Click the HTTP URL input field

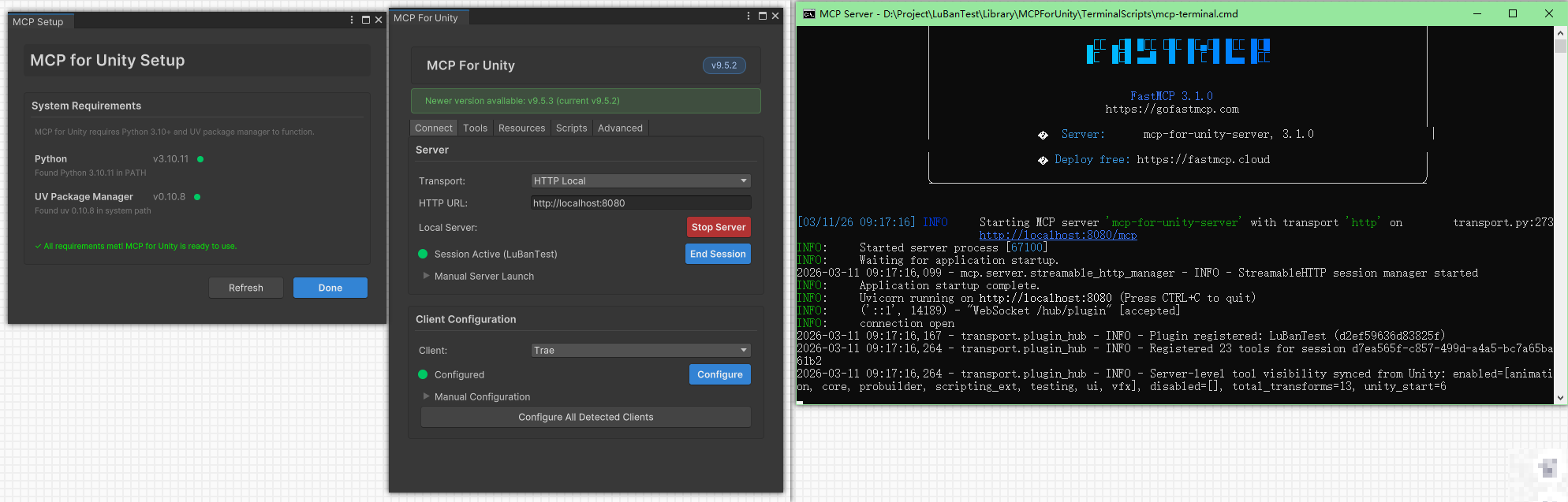tap(640, 203)
